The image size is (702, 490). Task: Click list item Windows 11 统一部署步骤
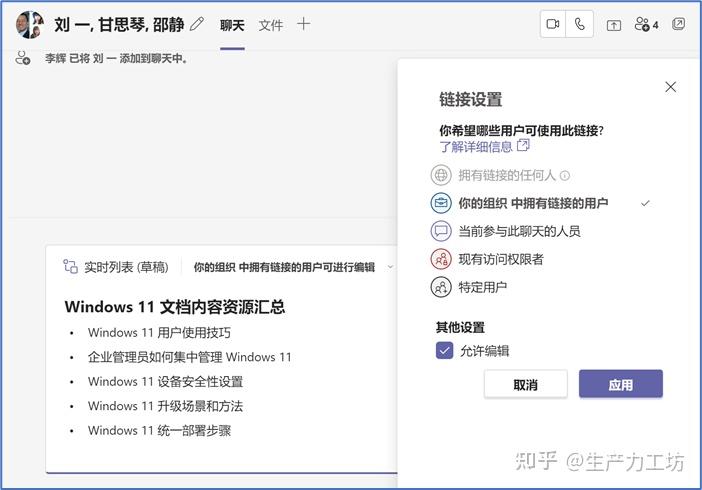point(159,430)
